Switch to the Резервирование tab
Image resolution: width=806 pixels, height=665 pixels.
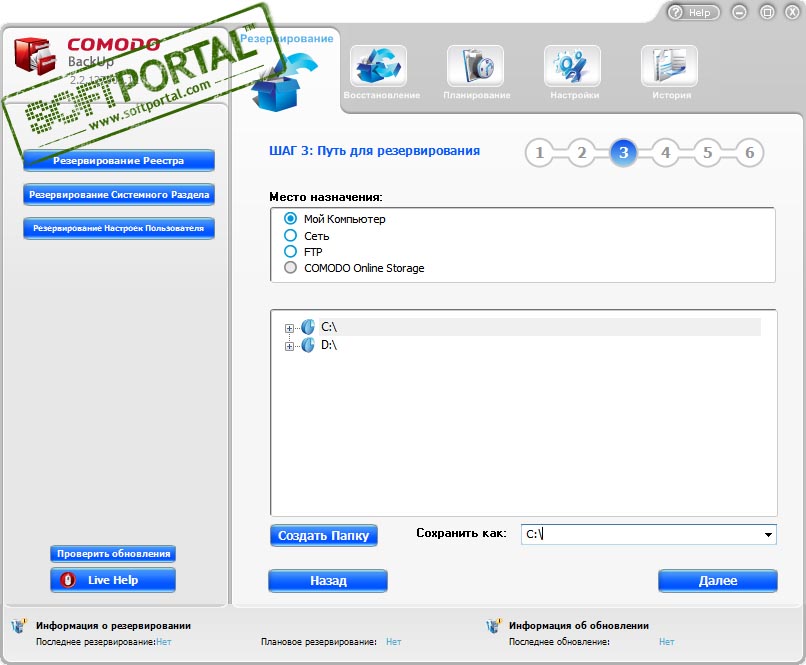click(x=286, y=39)
